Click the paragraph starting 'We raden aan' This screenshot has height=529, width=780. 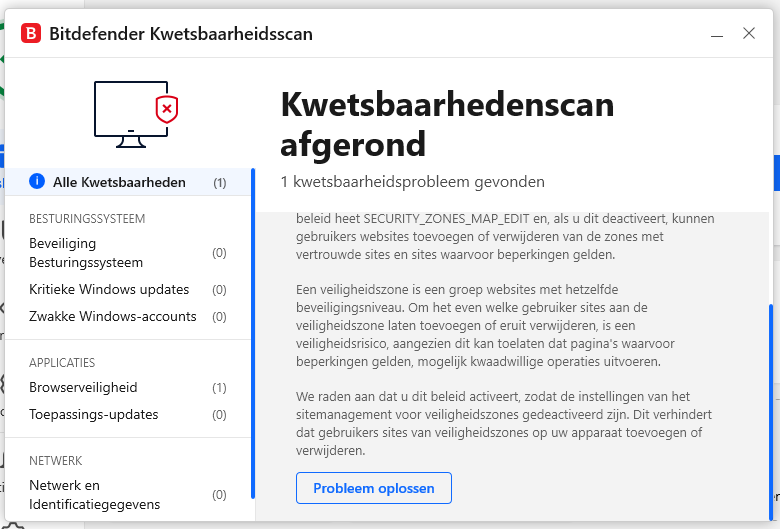[504, 423]
